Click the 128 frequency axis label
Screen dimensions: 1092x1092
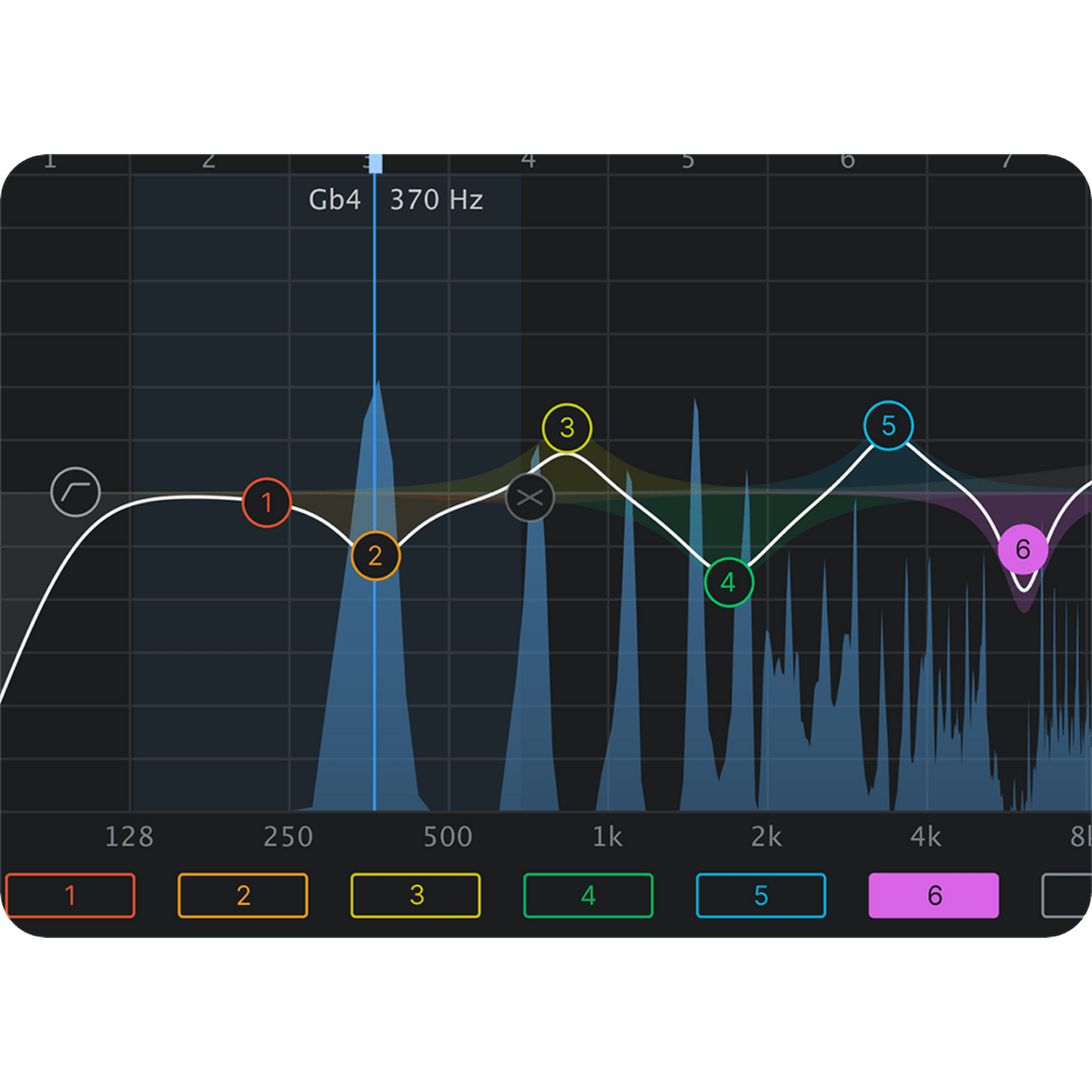(129, 837)
